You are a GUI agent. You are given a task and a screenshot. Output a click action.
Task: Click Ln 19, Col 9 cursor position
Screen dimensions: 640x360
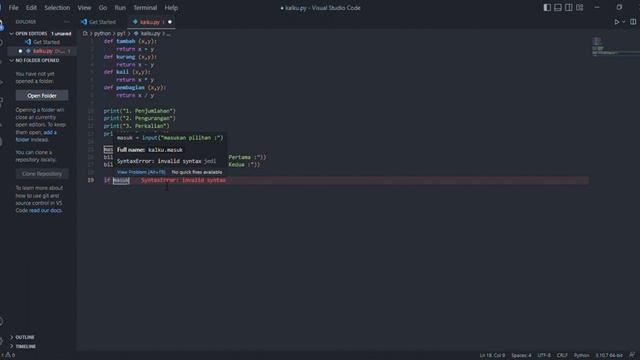pos(492,356)
